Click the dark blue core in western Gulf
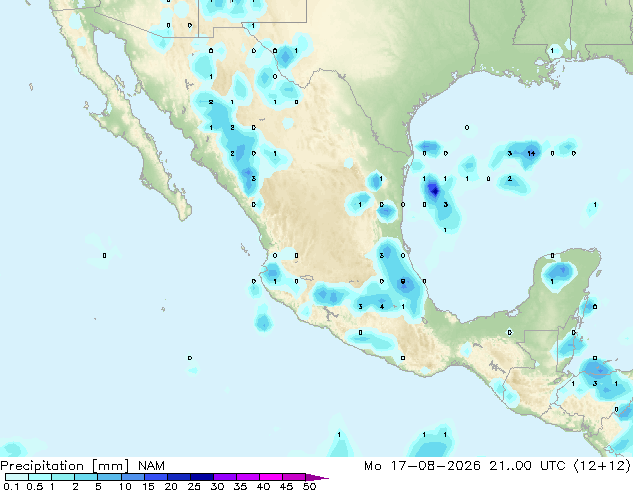 pos(434,190)
